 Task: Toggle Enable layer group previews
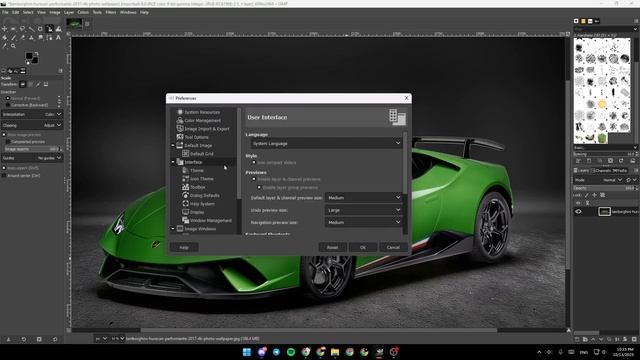tap(259, 187)
